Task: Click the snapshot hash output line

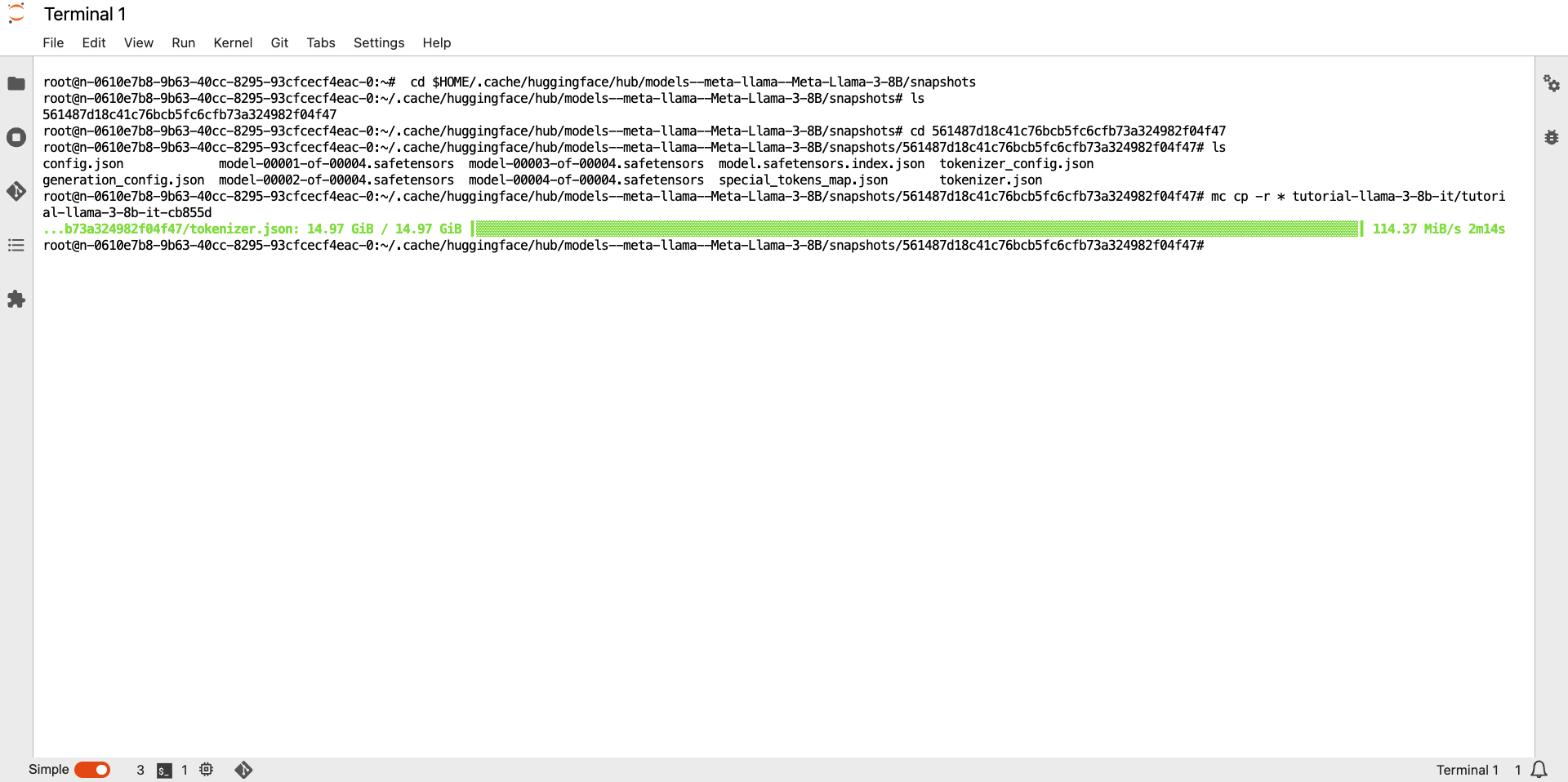Action: click(189, 114)
